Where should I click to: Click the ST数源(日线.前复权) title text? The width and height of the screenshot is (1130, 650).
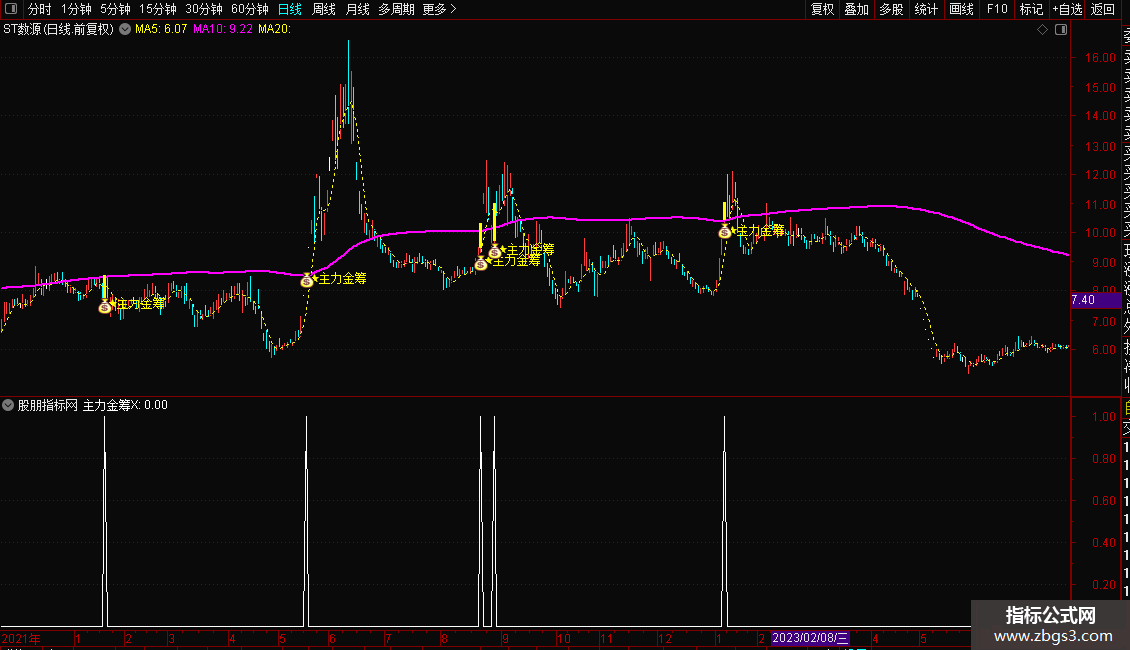pyautogui.click(x=58, y=30)
